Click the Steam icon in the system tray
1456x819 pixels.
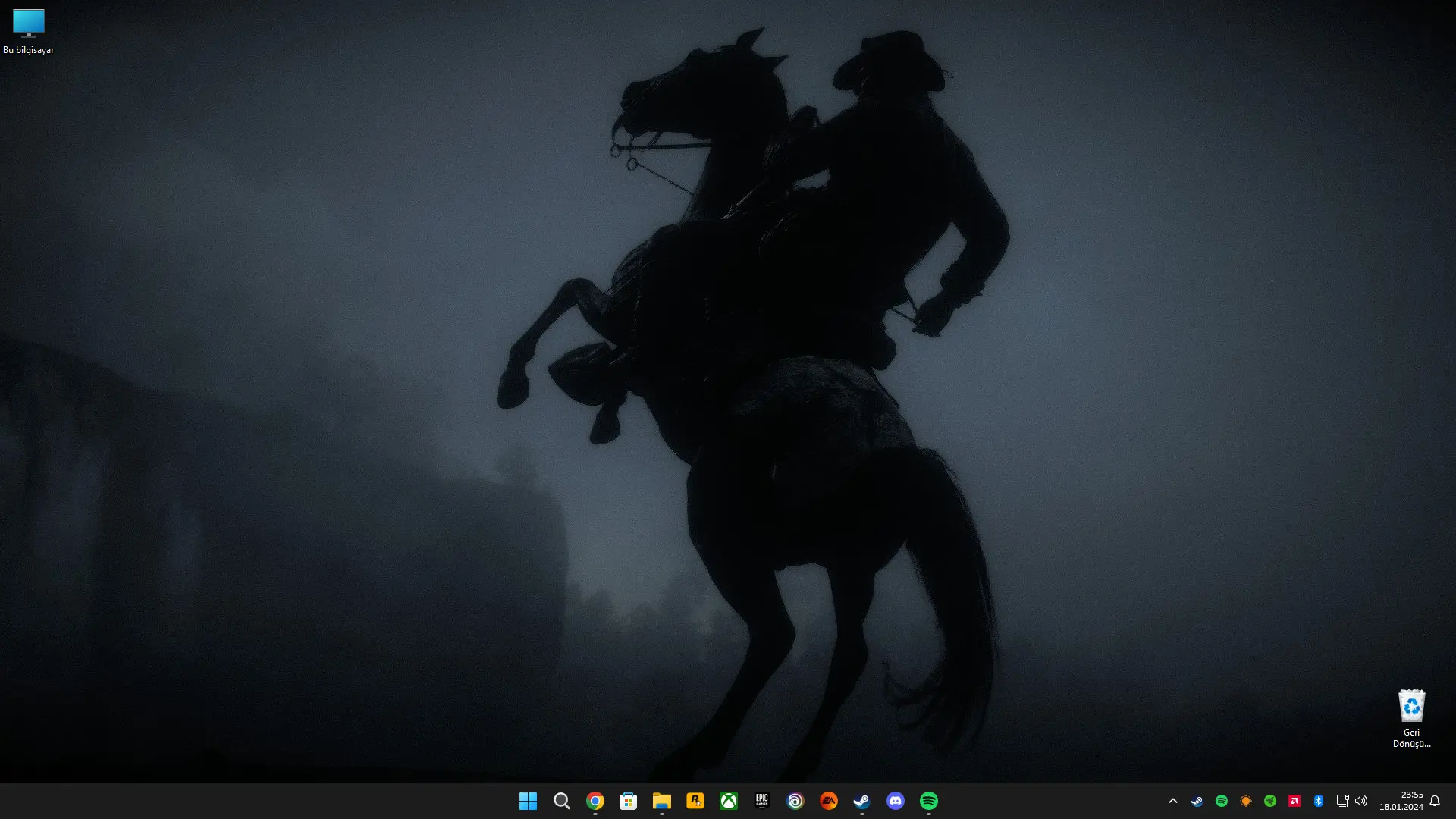pyautogui.click(x=1197, y=801)
